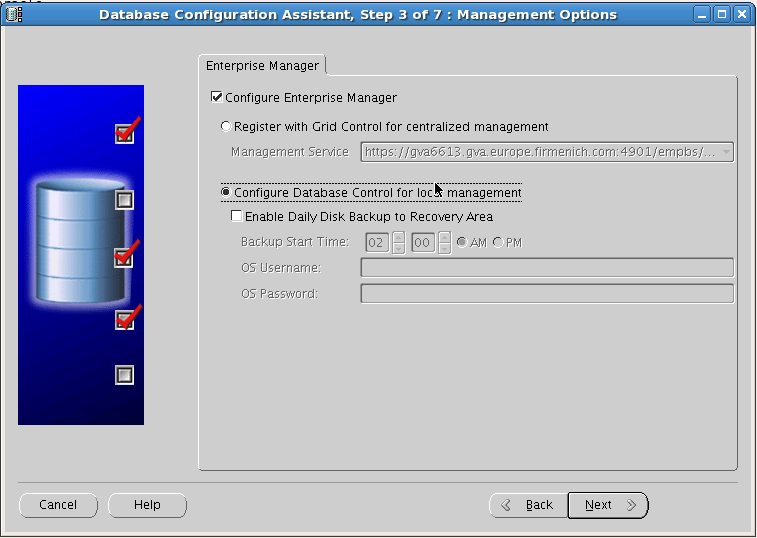Screen dimensions: 757x538
Task: Switch to the Enterprise Manager tab
Action: (x=262, y=66)
